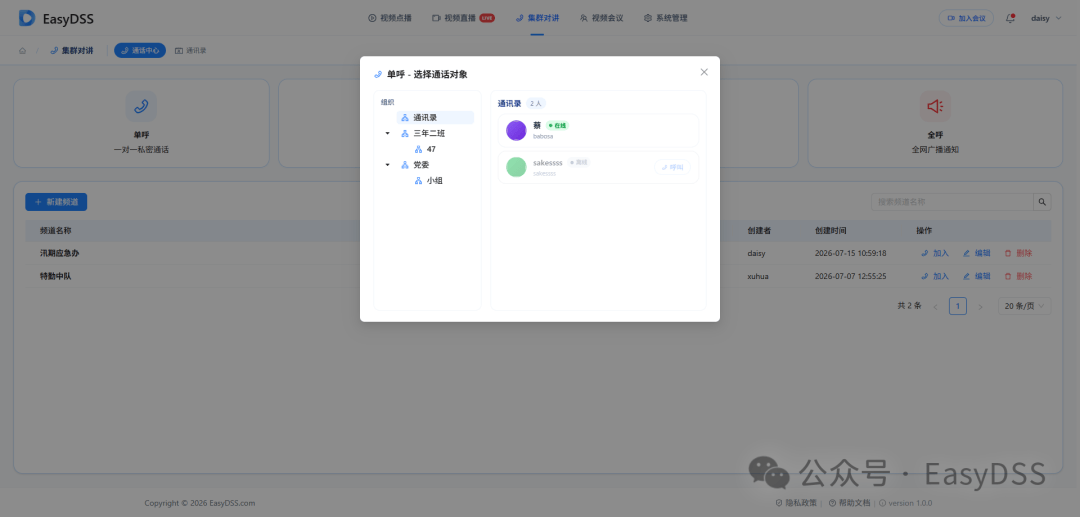This screenshot has height=517, width=1080.
Task: Click the xuhua creator cell
Action: tap(758, 276)
